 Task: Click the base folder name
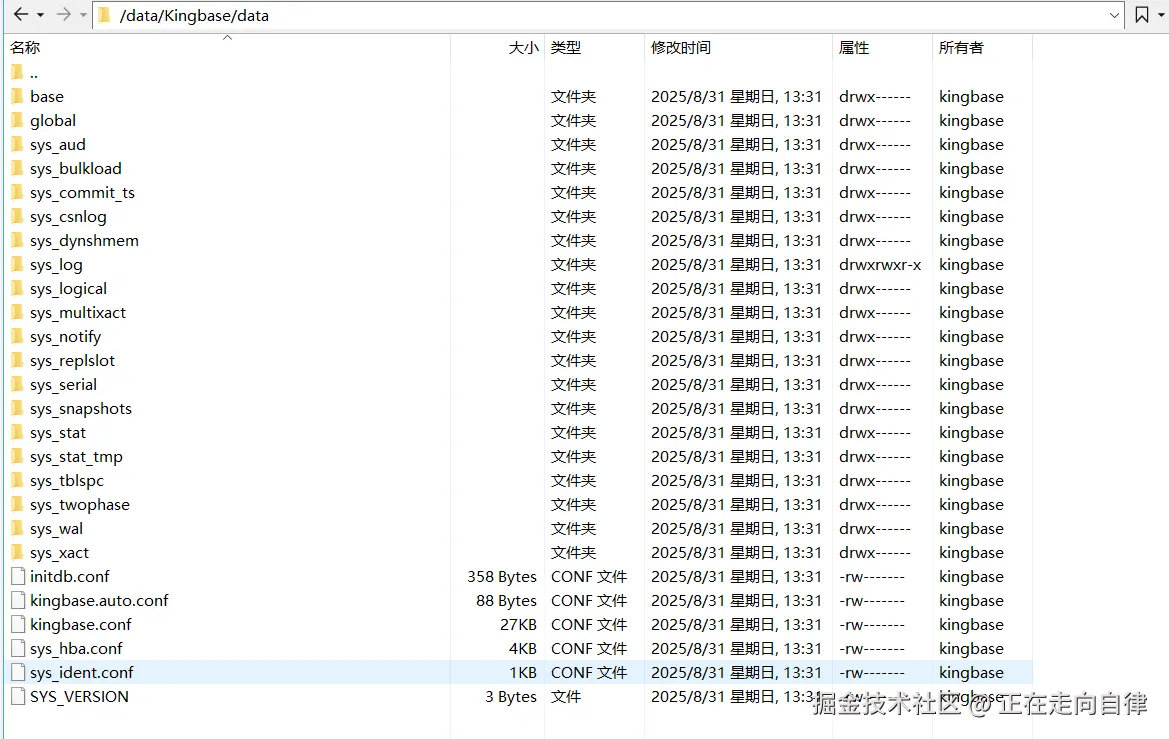point(47,96)
